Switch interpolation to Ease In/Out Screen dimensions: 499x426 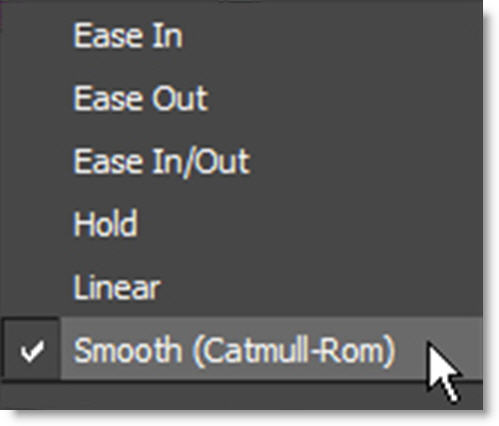coord(241,161)
